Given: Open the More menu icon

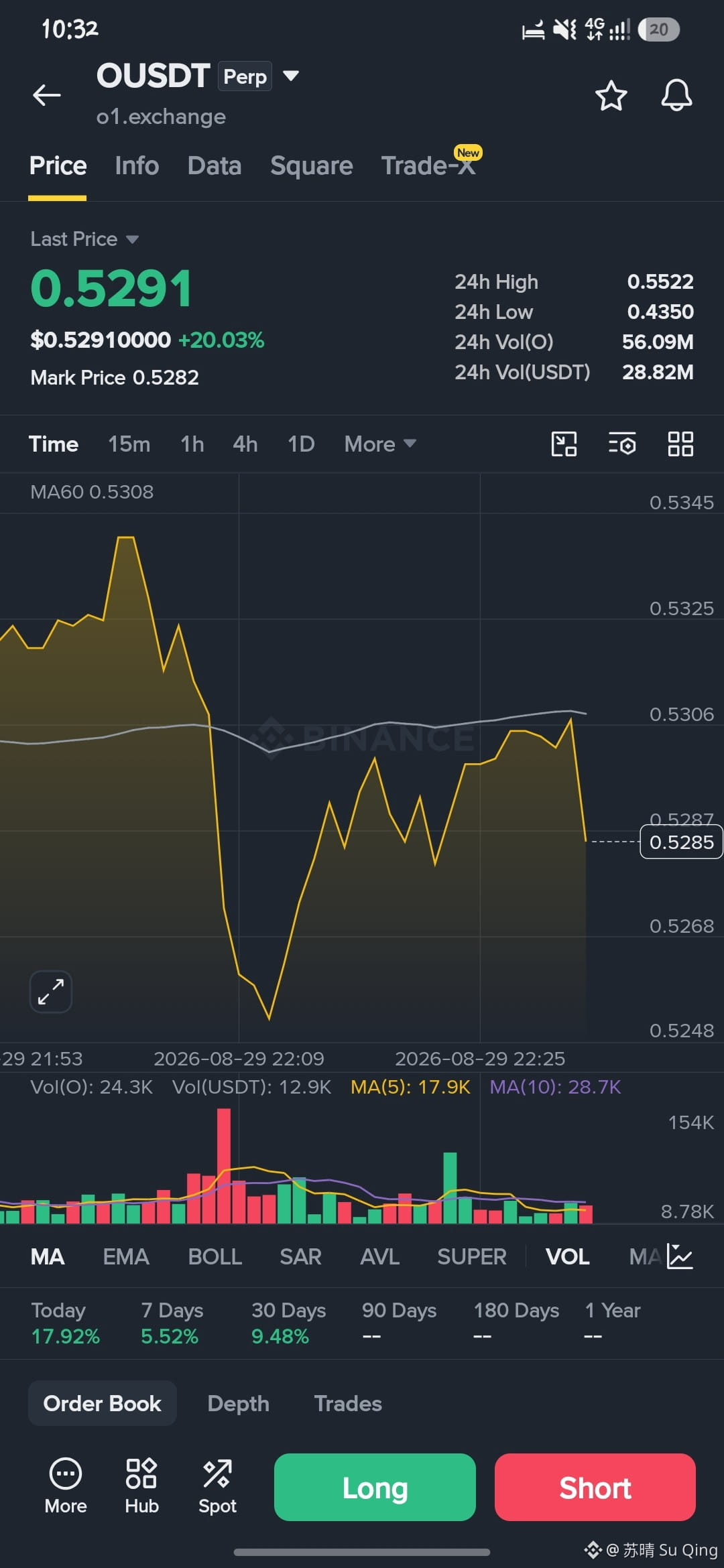Looking at the screenshot, I should [x=66, y=1486].
